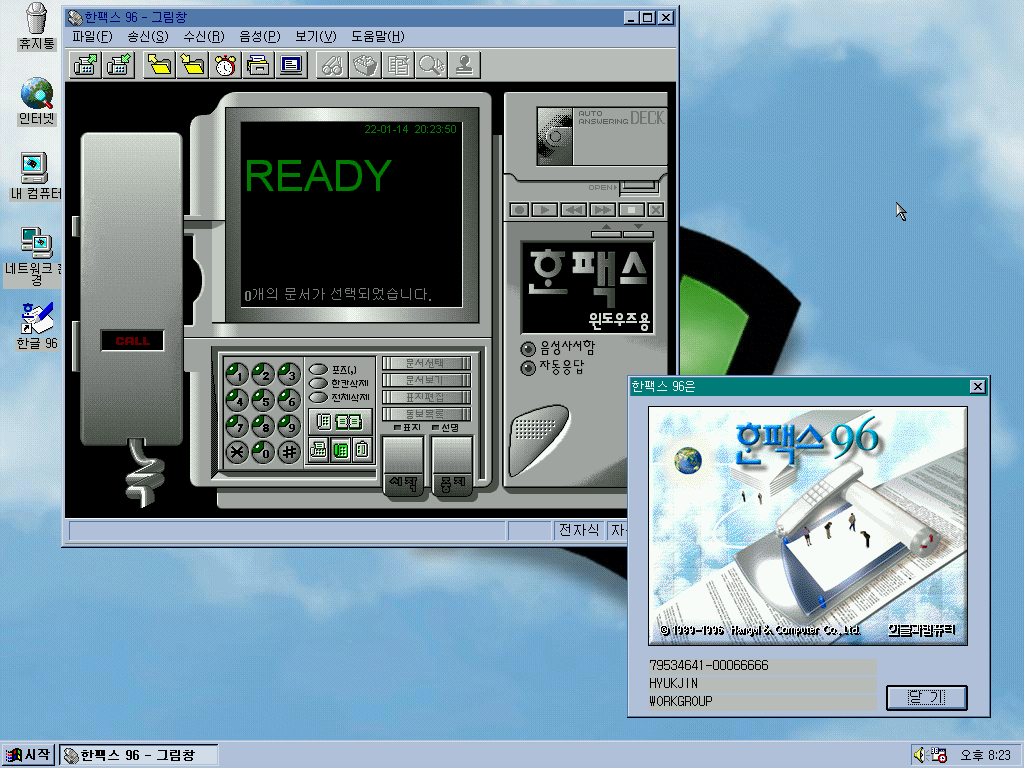Click the receive fax toolbar icon
Screen dimensions: 1024x768
pos(118,65)
